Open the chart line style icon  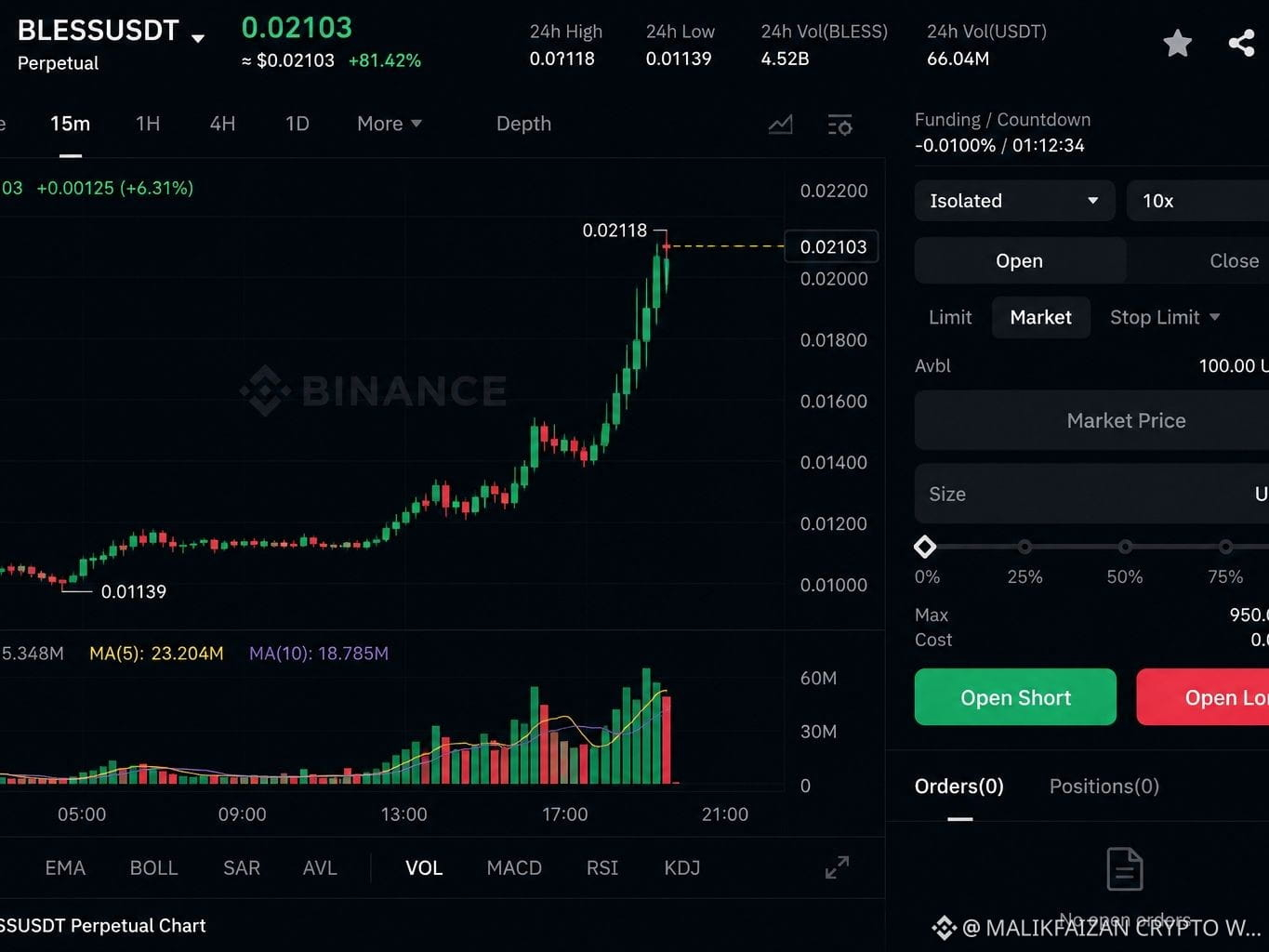pos(780,125)
